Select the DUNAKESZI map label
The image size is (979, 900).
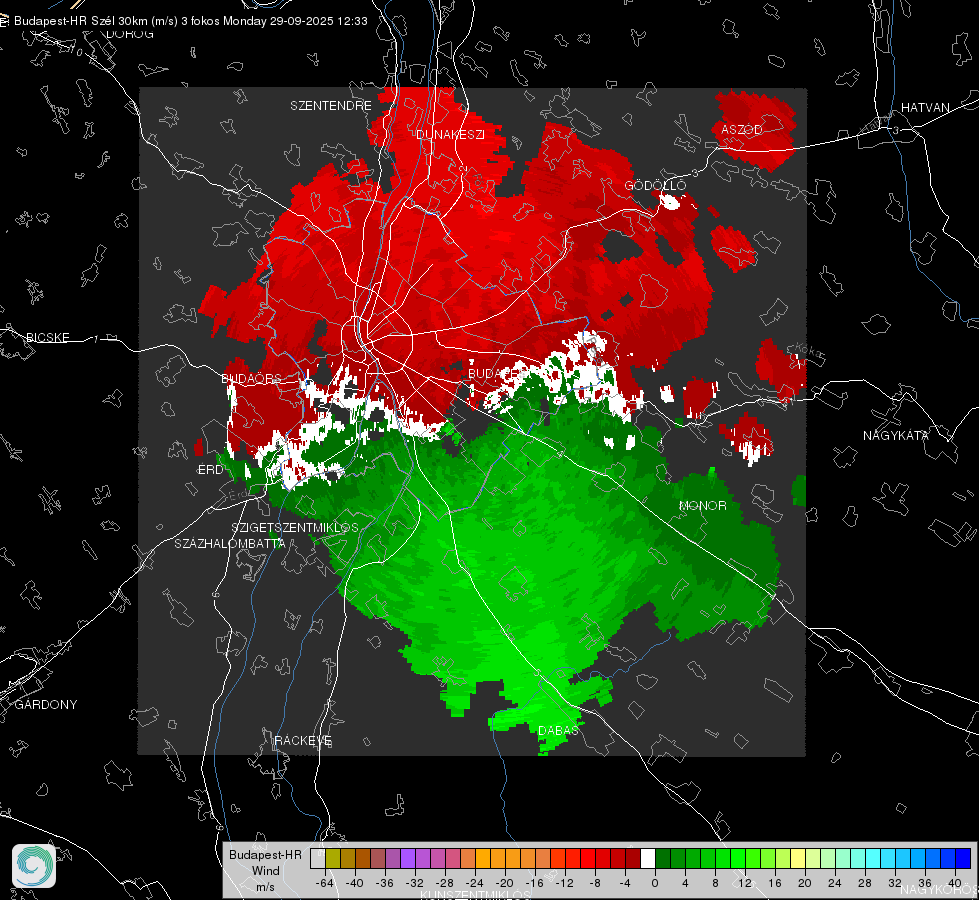pyautogui.click(x=450, y=134)
